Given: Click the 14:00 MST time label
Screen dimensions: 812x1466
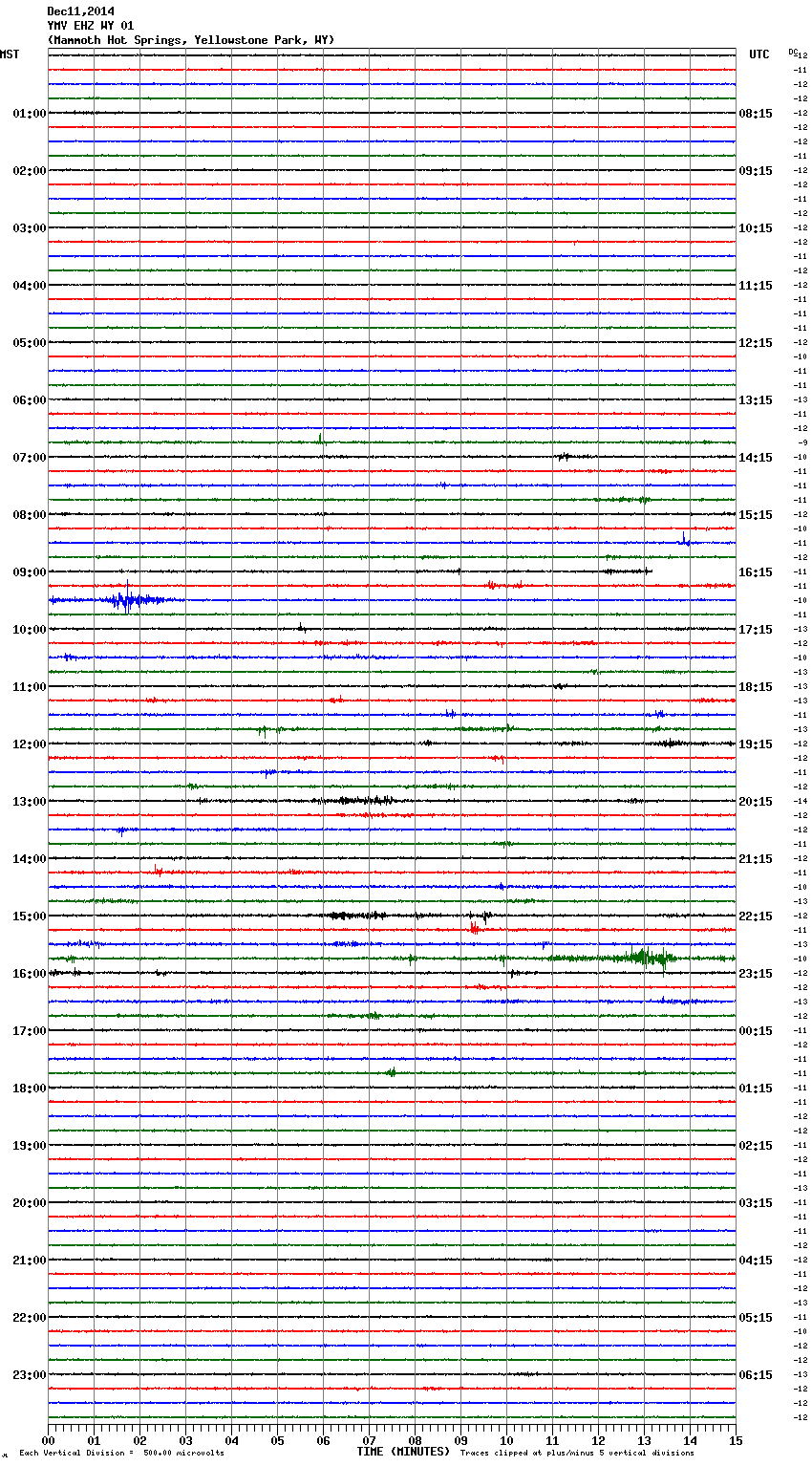Looking at the screenshot, I should point(30,859).
